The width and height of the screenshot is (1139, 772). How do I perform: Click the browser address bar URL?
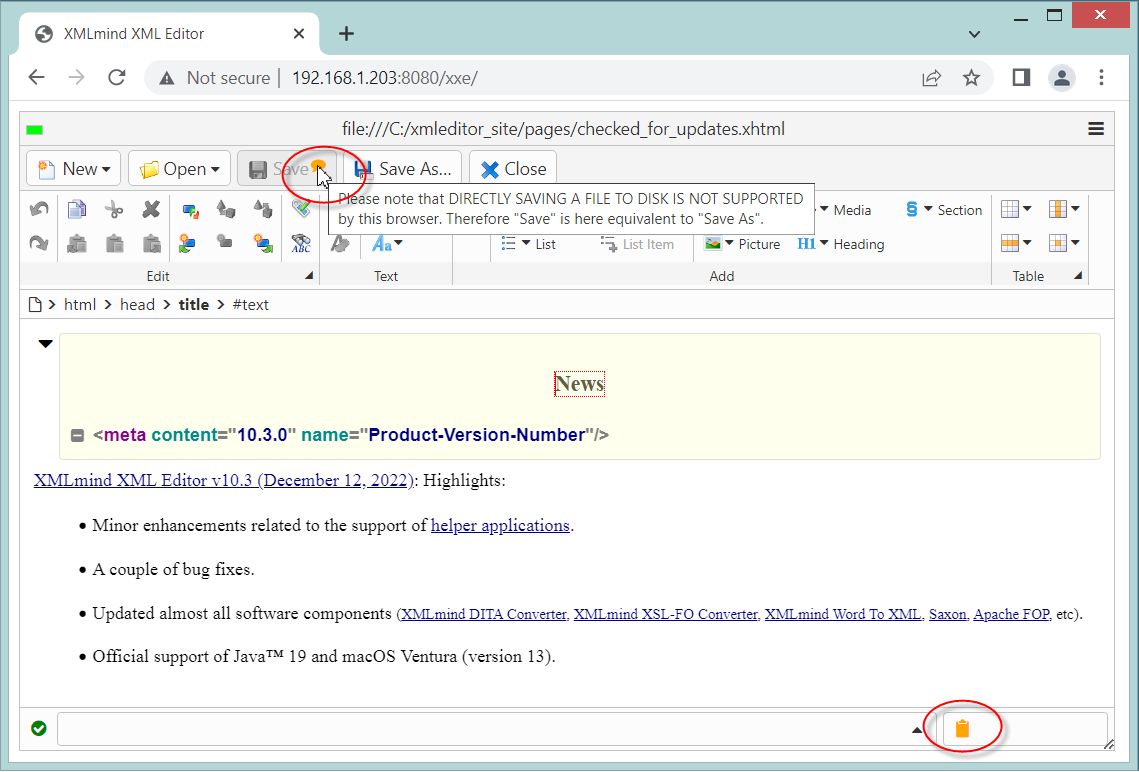click(384, 78)
